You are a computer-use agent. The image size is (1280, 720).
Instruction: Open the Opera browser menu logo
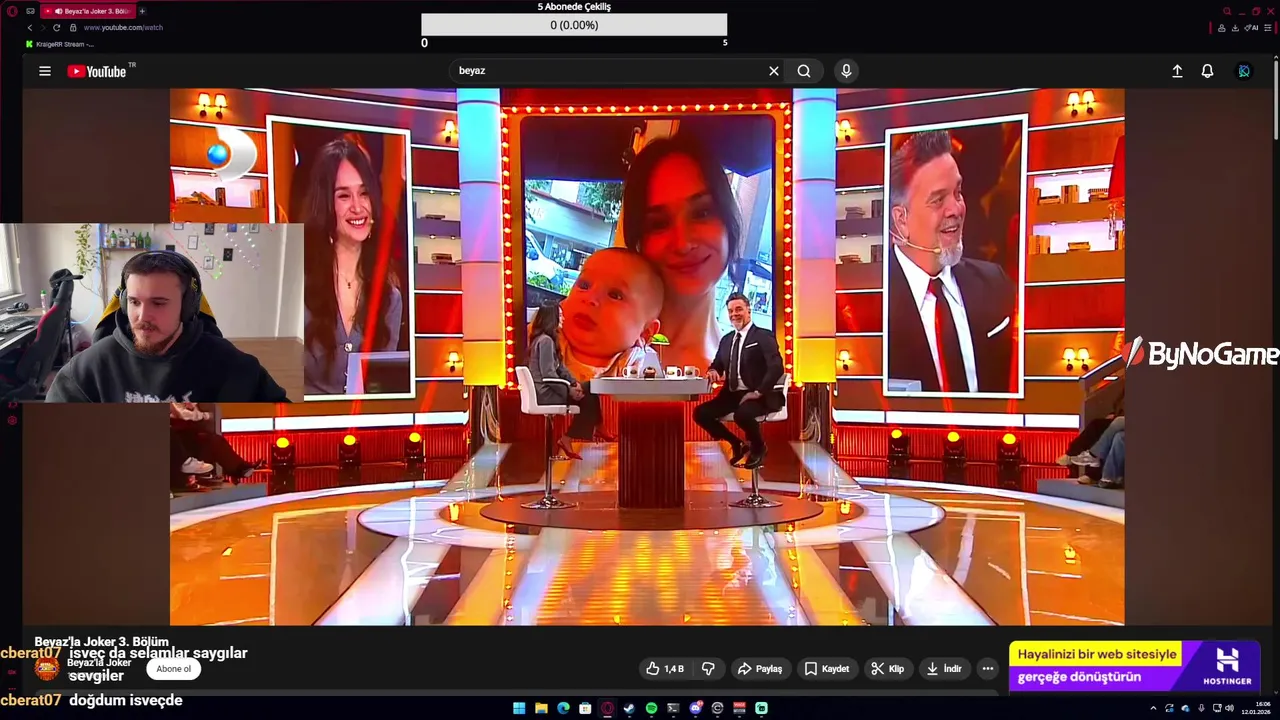click(12, 11)
